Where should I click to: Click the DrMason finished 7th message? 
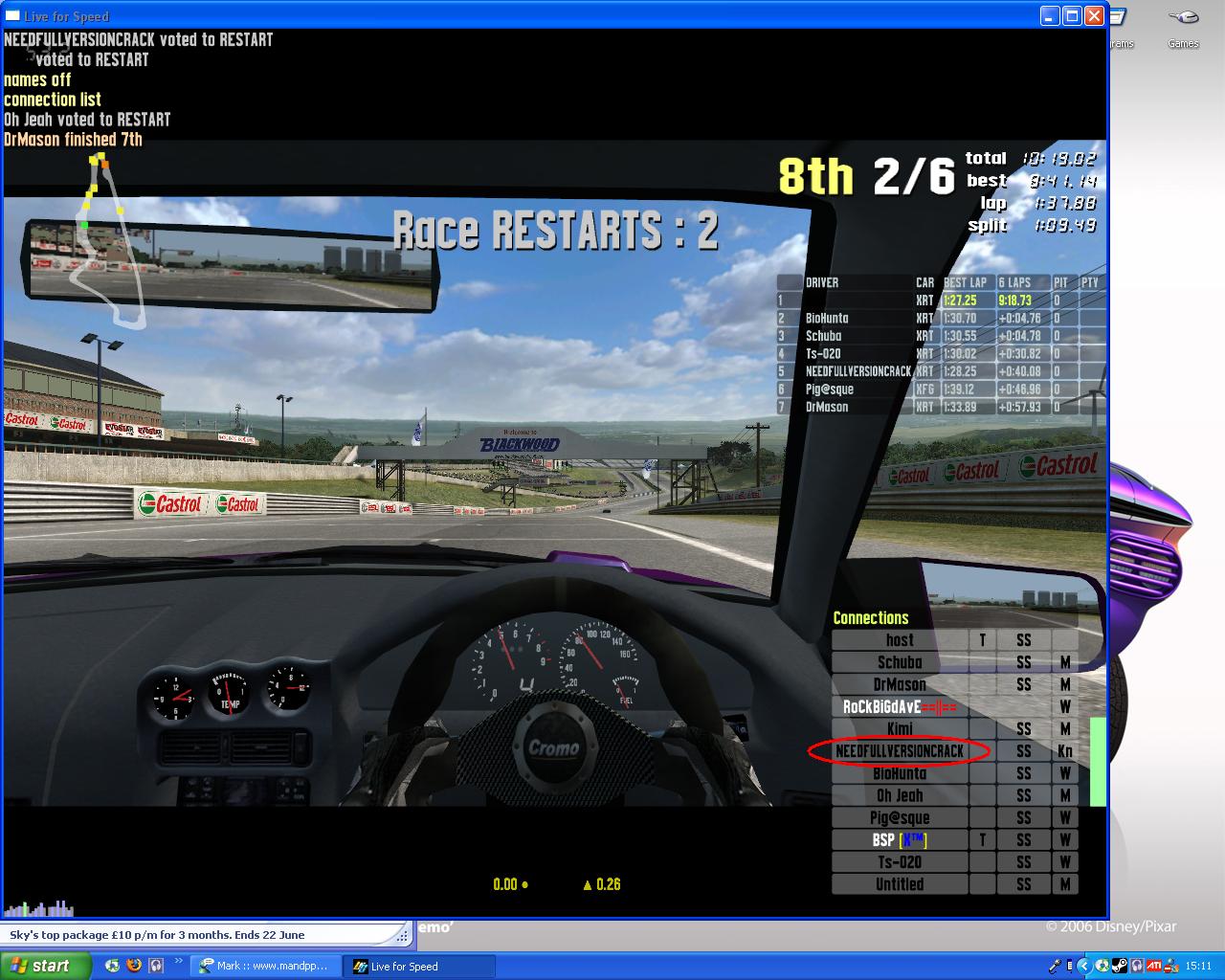(73, 140)
